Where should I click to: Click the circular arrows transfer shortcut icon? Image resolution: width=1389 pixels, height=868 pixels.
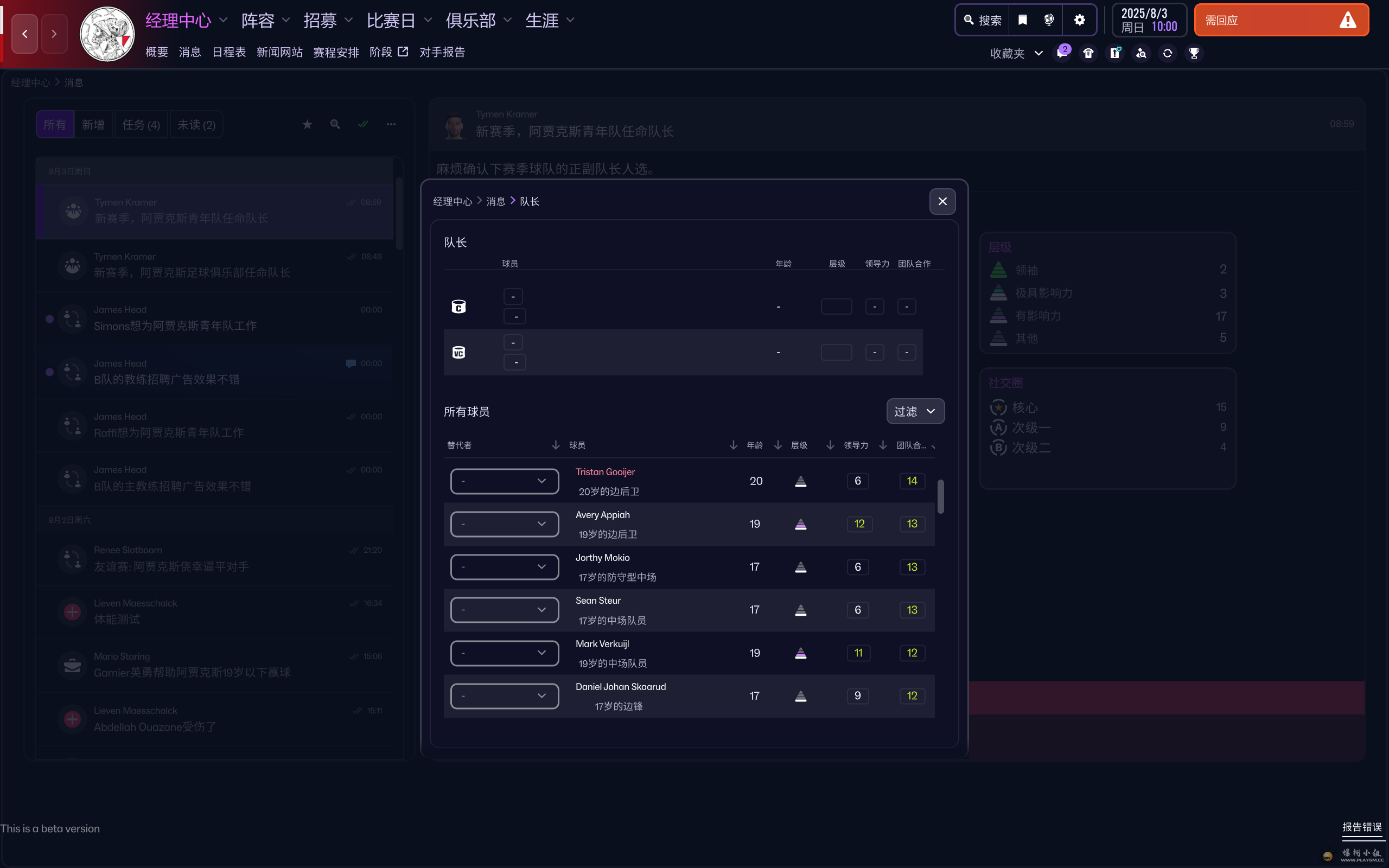(x=1168, y=53)
